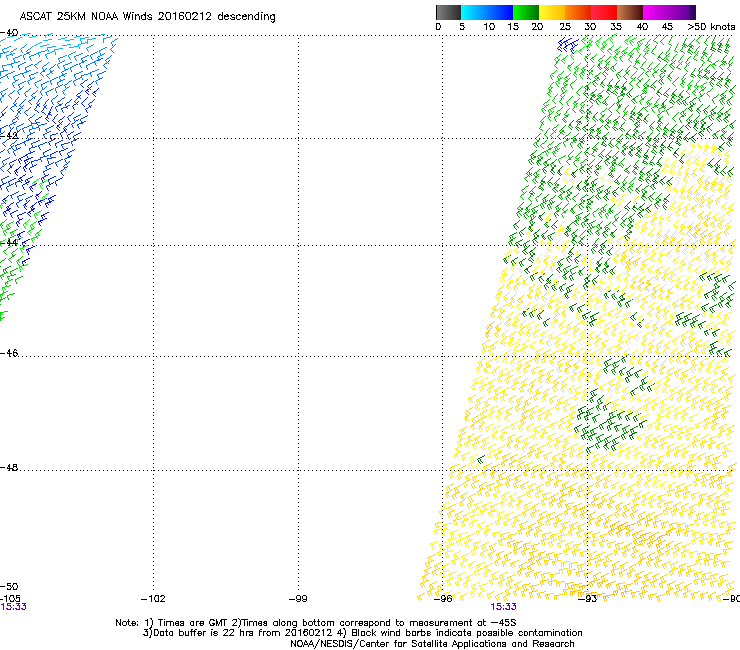Click the purple '15:33' time right of -96
This screenshot has width=740, height=650.
[504, 607]
